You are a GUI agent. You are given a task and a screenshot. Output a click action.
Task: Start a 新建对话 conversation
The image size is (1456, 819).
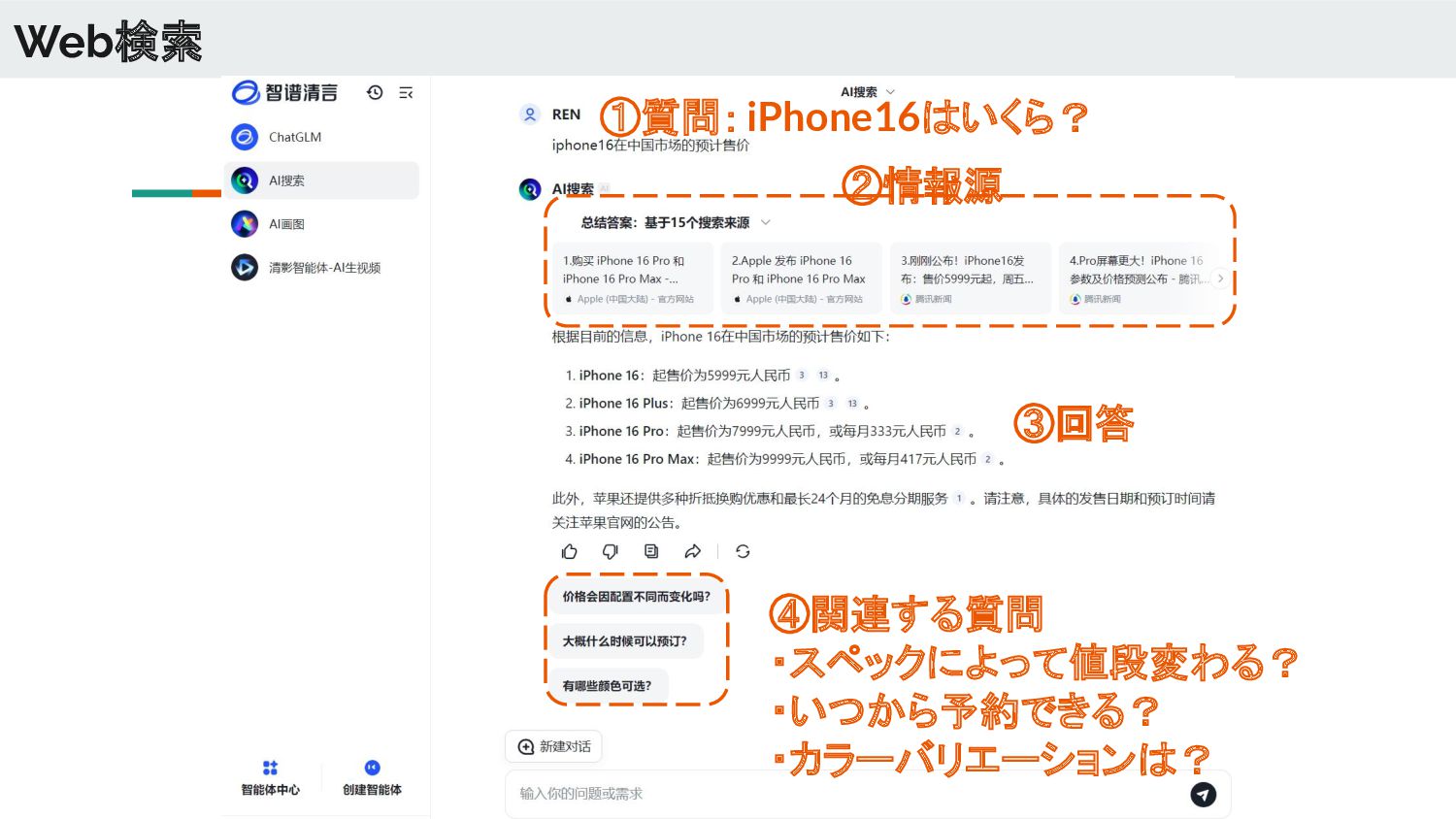554,746
